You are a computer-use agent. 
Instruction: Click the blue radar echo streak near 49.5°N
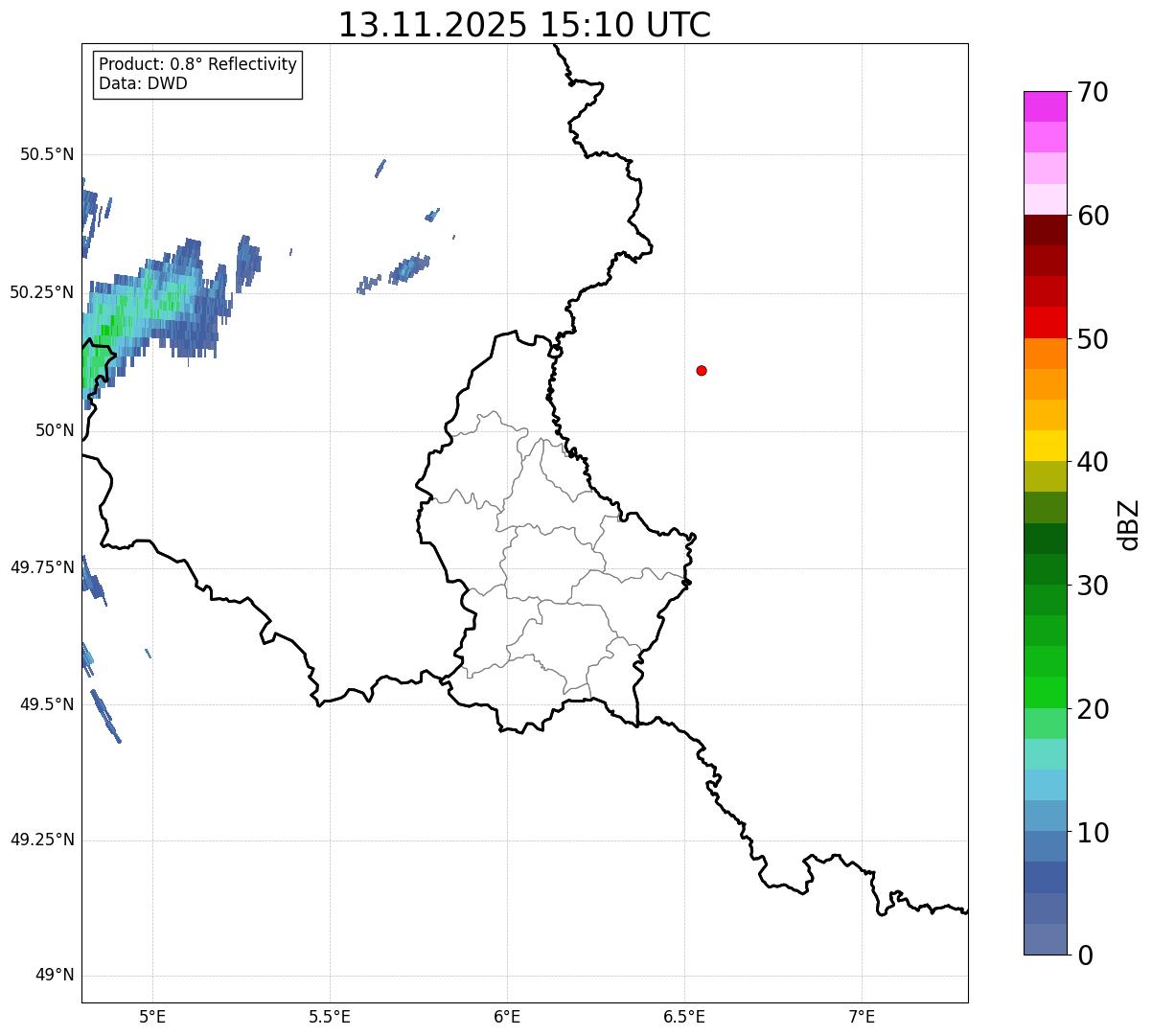(105, 716)
